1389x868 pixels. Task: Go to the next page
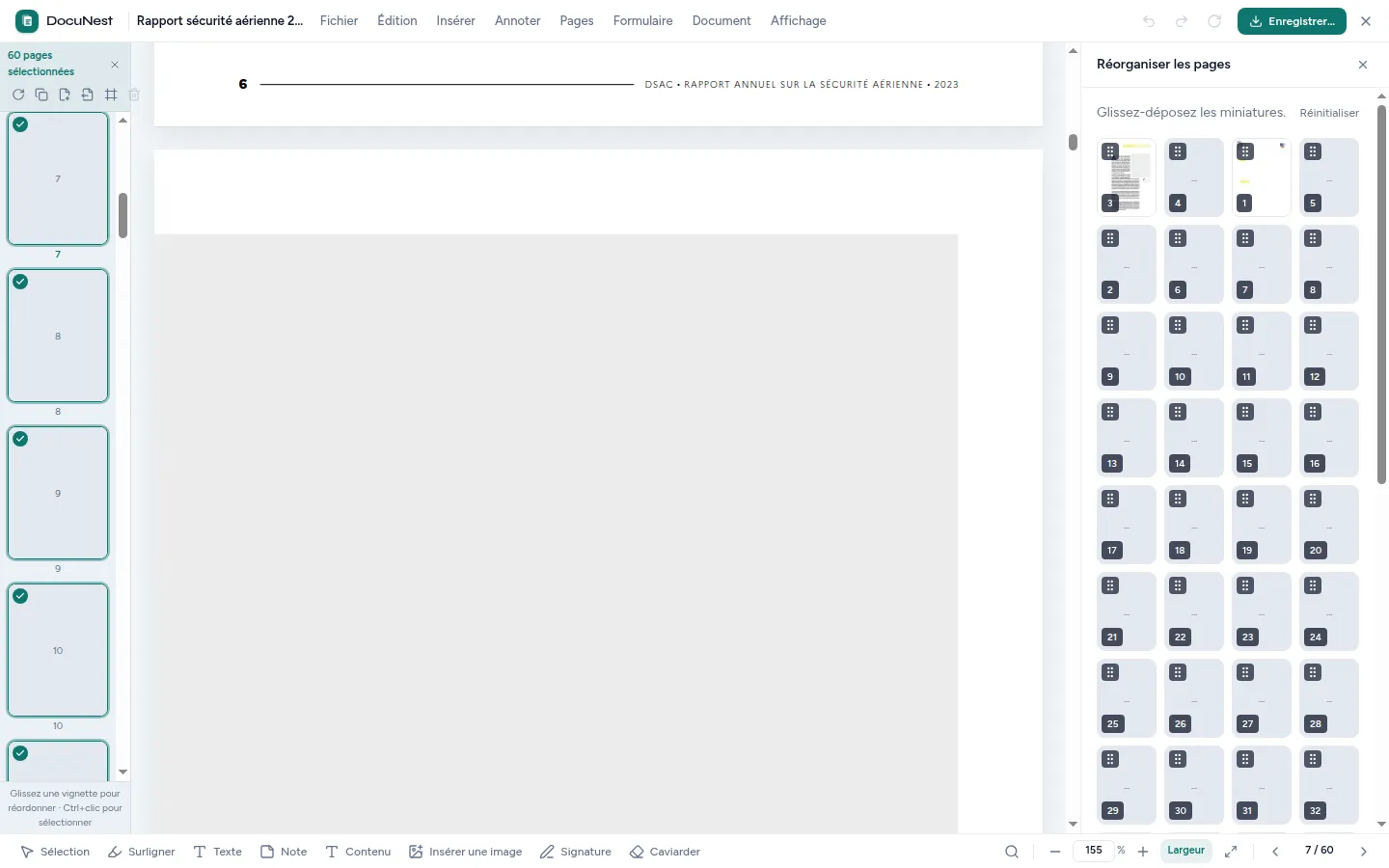(1364, 852)
